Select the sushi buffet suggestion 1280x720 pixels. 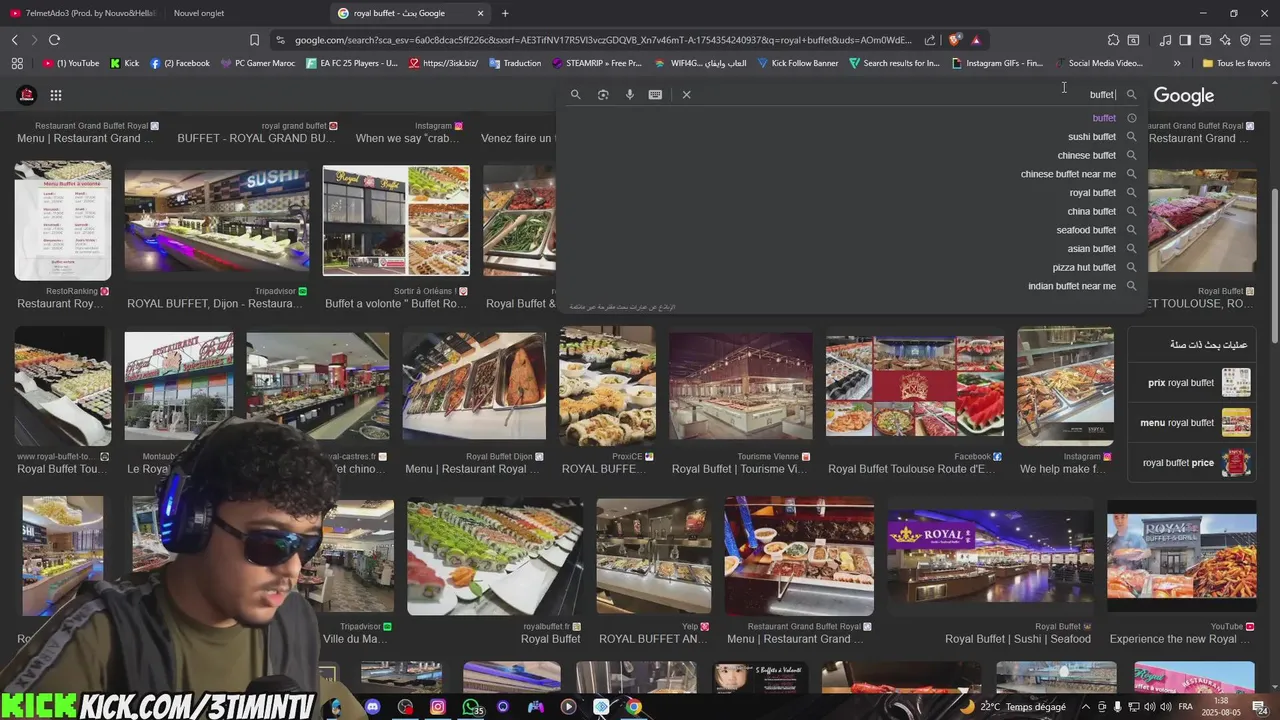pyautogui.click(x=1092, y=137)
